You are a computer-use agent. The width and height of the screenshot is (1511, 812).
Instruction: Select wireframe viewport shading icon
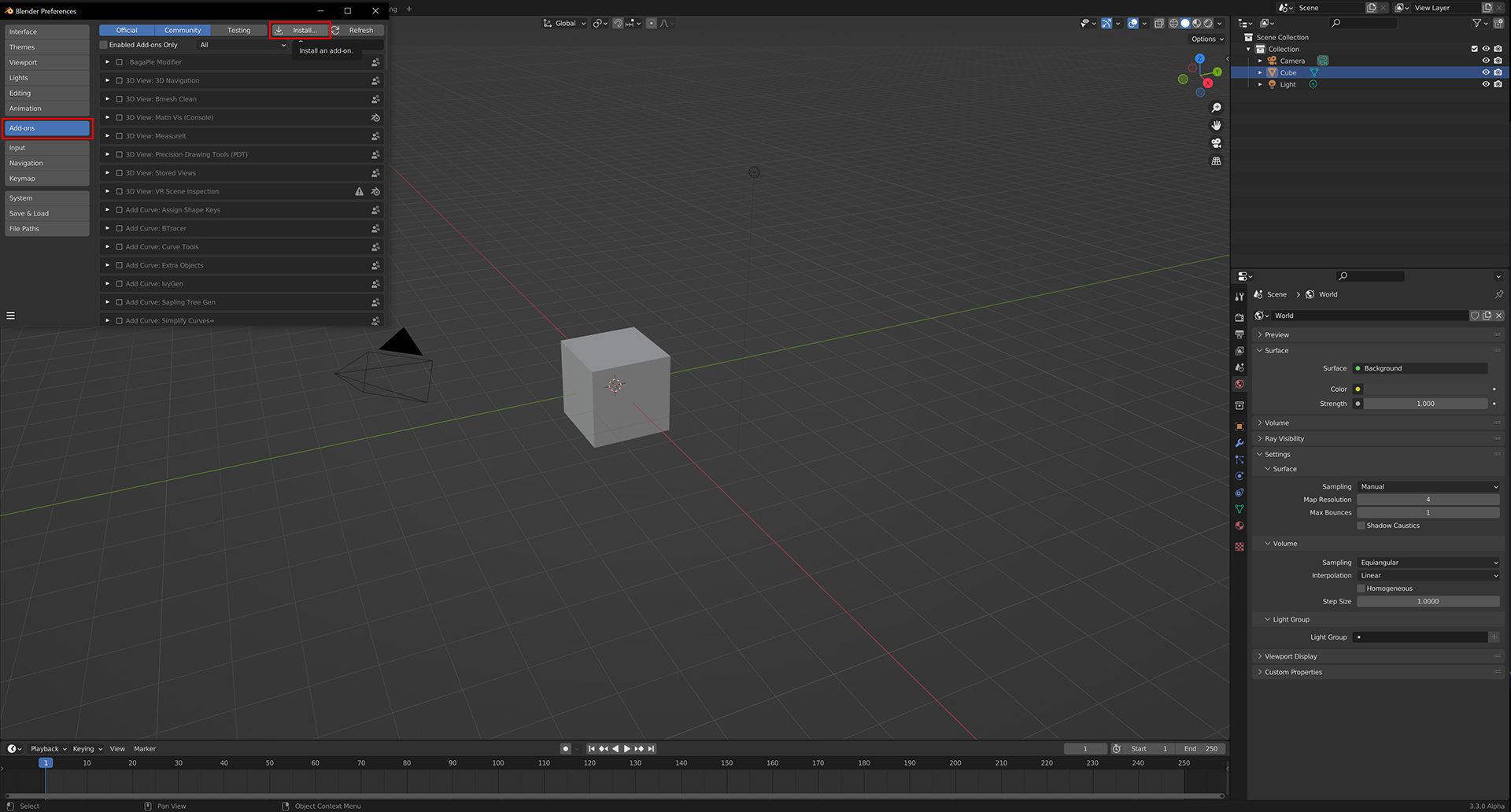1173,24
